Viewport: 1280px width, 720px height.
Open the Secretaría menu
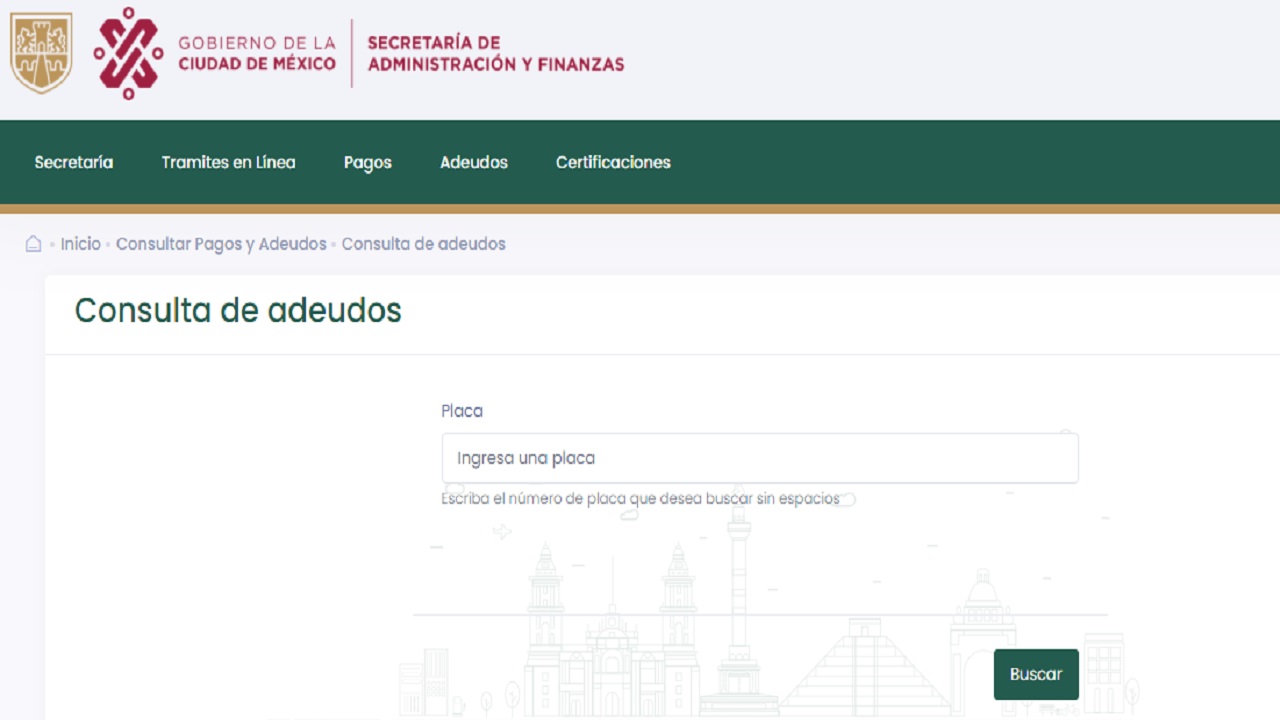(x=74, y=162)
